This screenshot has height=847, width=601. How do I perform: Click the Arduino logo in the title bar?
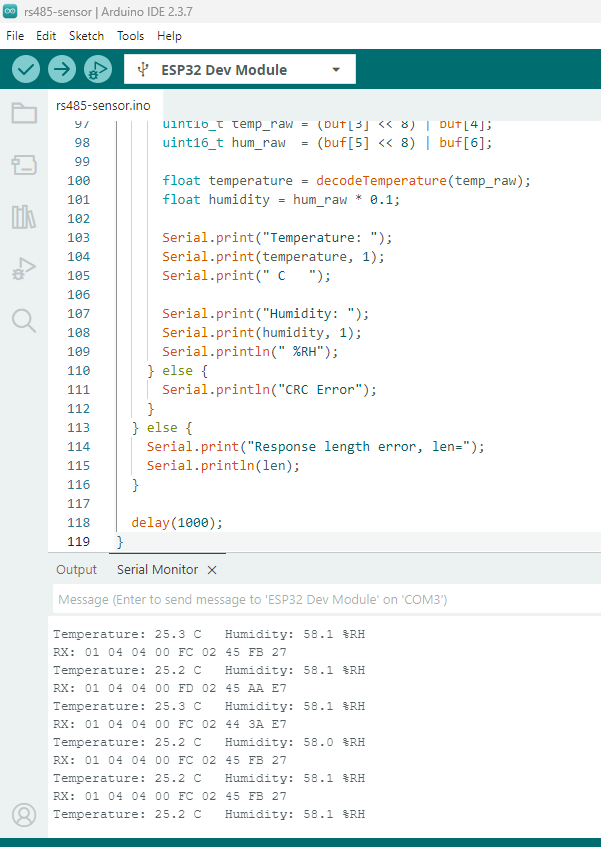[10, 11]
